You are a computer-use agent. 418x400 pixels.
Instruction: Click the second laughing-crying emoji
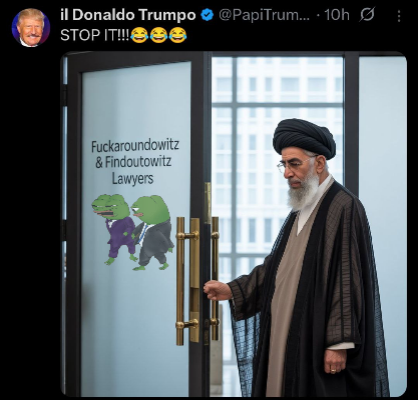click(158, 35)
